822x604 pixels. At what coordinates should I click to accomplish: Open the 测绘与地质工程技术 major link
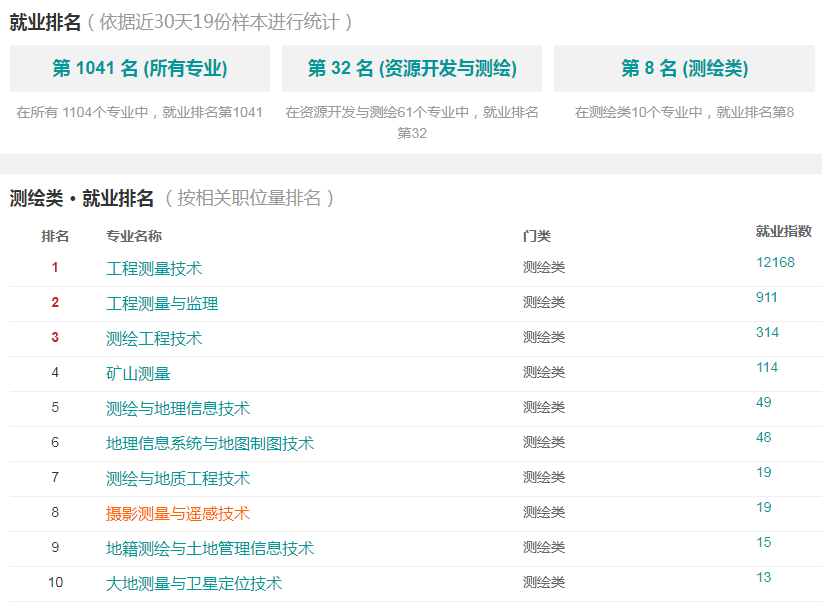point(178,478)
